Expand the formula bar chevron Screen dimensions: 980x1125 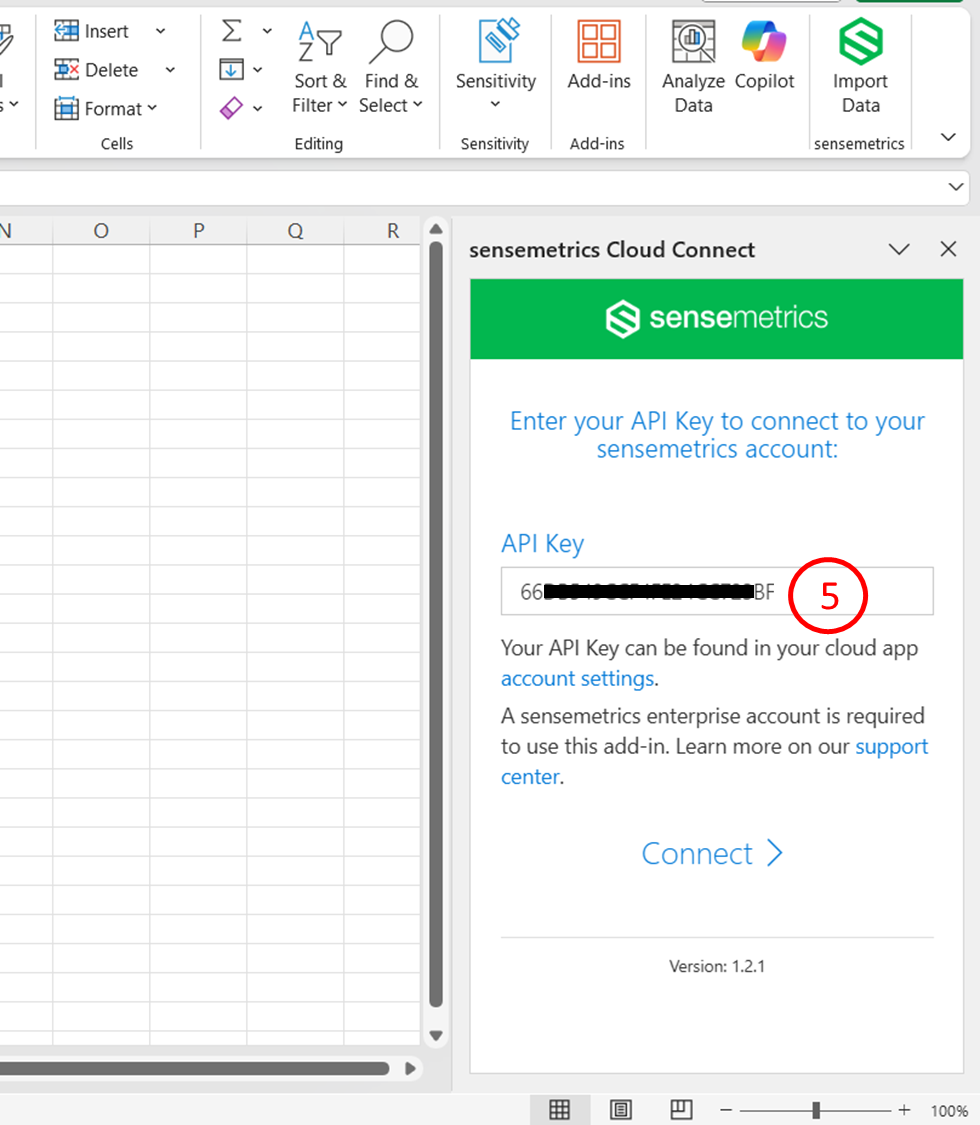(x=956, y=187)
